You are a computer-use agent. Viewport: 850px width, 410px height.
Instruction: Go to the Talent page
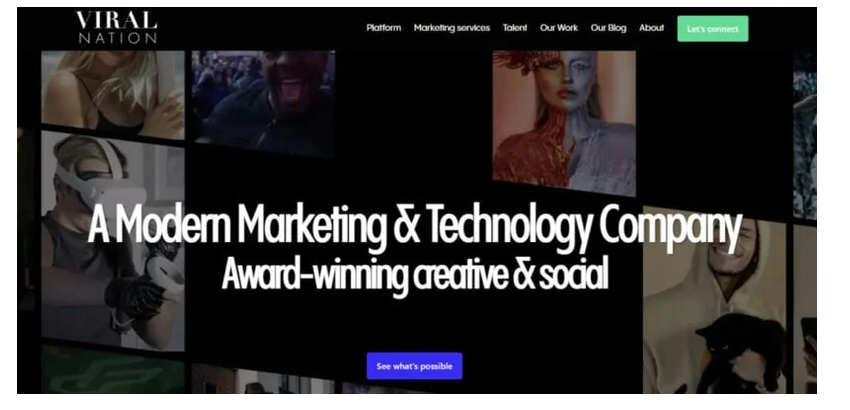(x=515, y=28)
